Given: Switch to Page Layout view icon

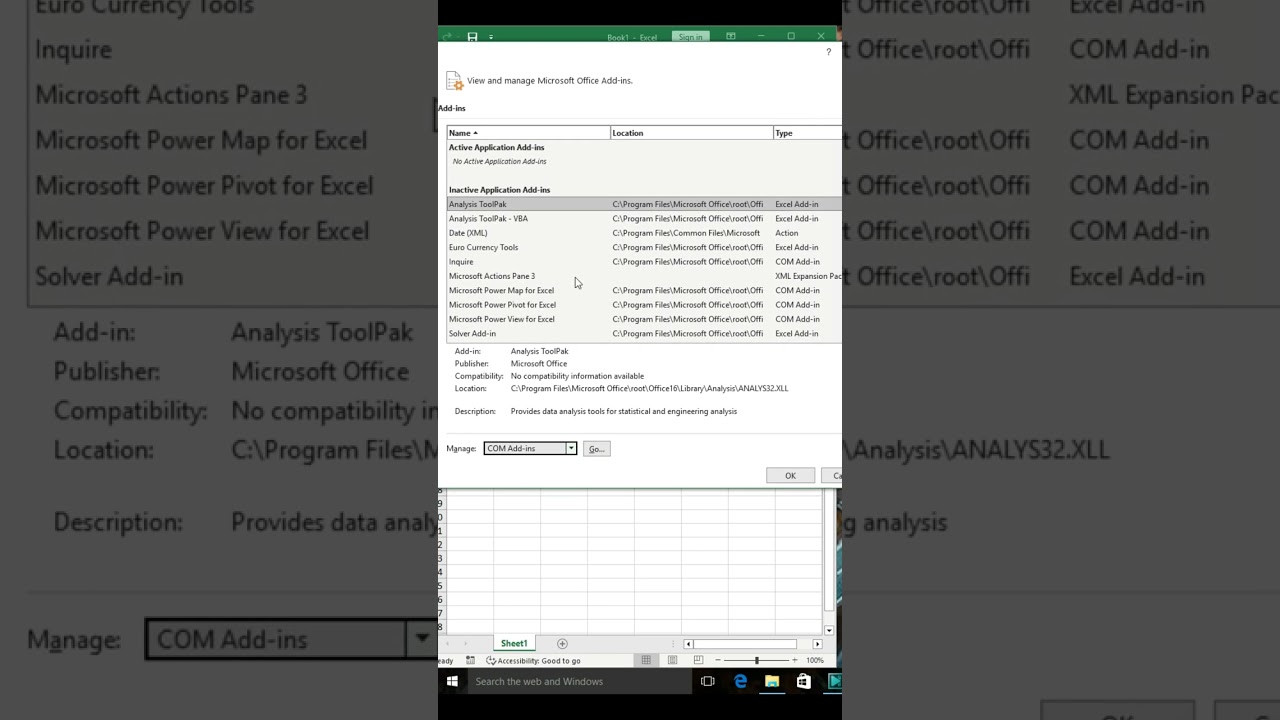Looking at the screenshot, I should (672, 660).
